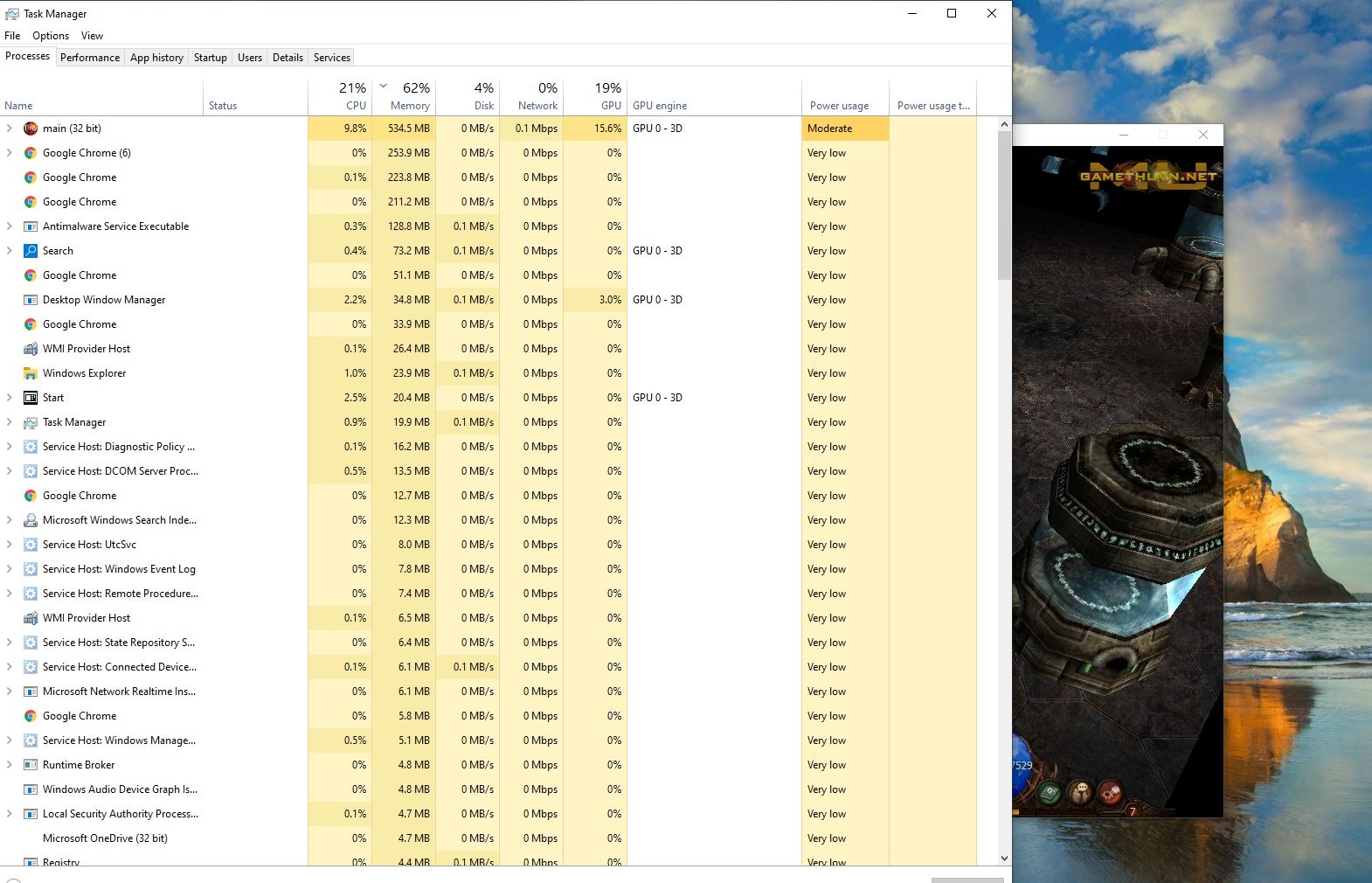Select the Local Security Authority Process row
Image resolution: width=1372 pixels, height=883 pixels.
click(121, 814)
